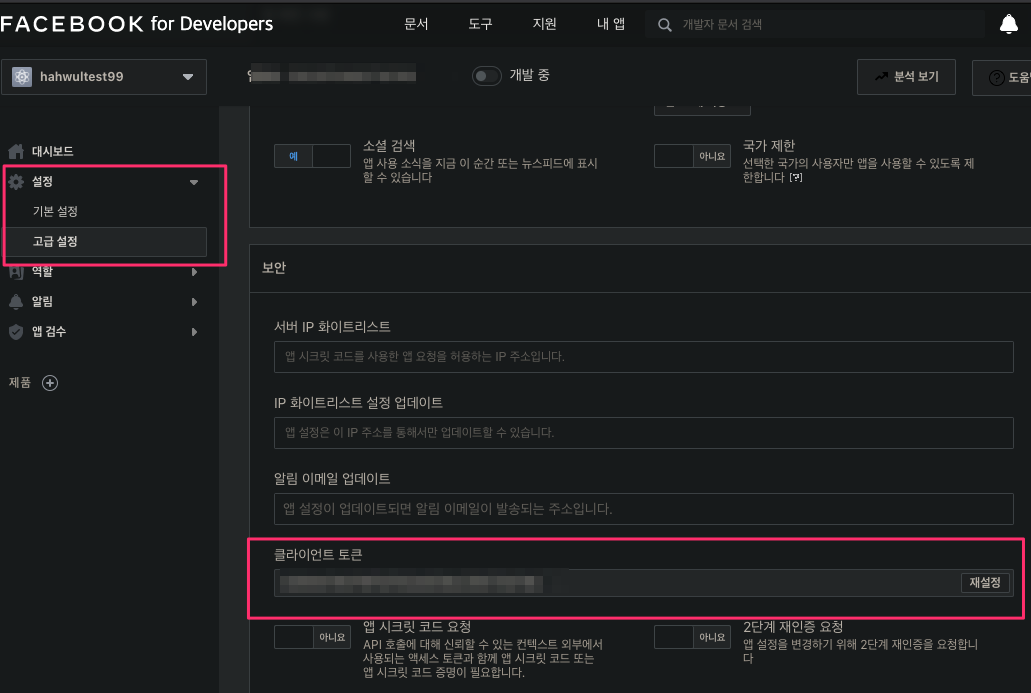Screen dimensions: 1031x693
Task: Click the 도움말 help button
Action: pos(1001,78)
